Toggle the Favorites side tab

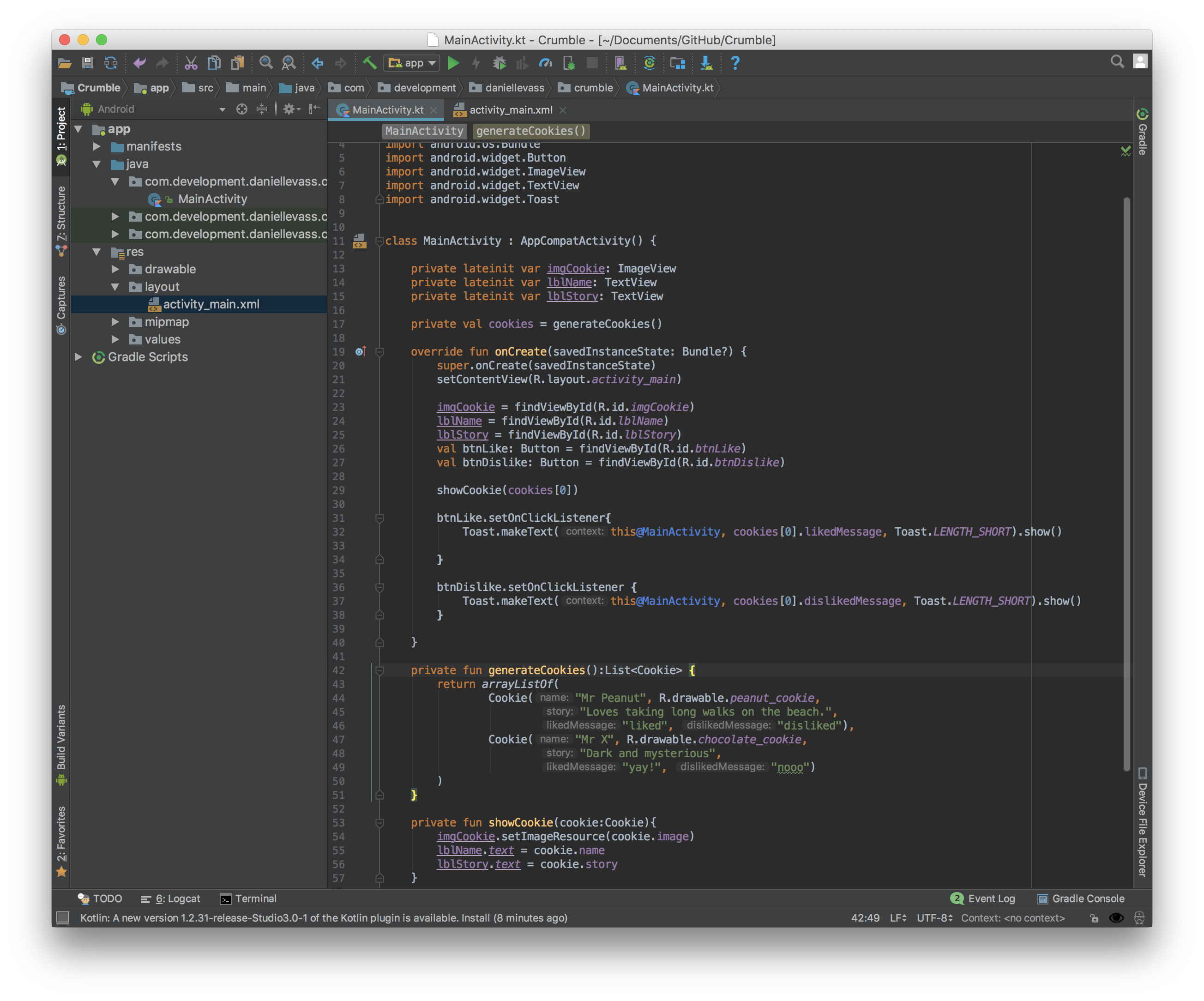61,841
